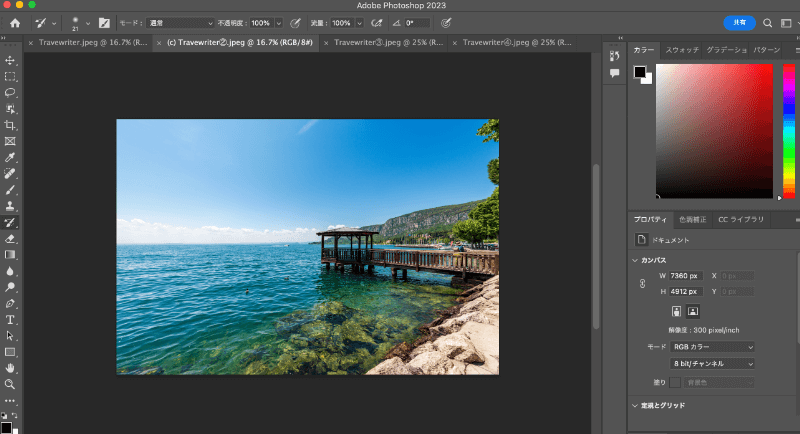Toggle the brush settings panel button
800x434 pixels.
pyautogui.click(x=103, y=22)
